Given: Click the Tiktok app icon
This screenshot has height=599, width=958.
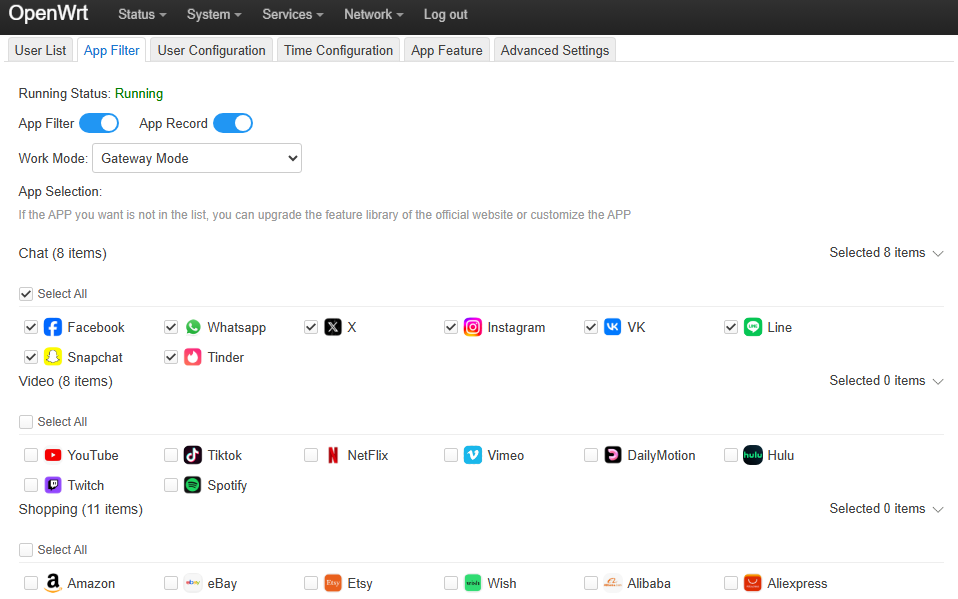Looking at the screenshot, I should click(192, 455).
